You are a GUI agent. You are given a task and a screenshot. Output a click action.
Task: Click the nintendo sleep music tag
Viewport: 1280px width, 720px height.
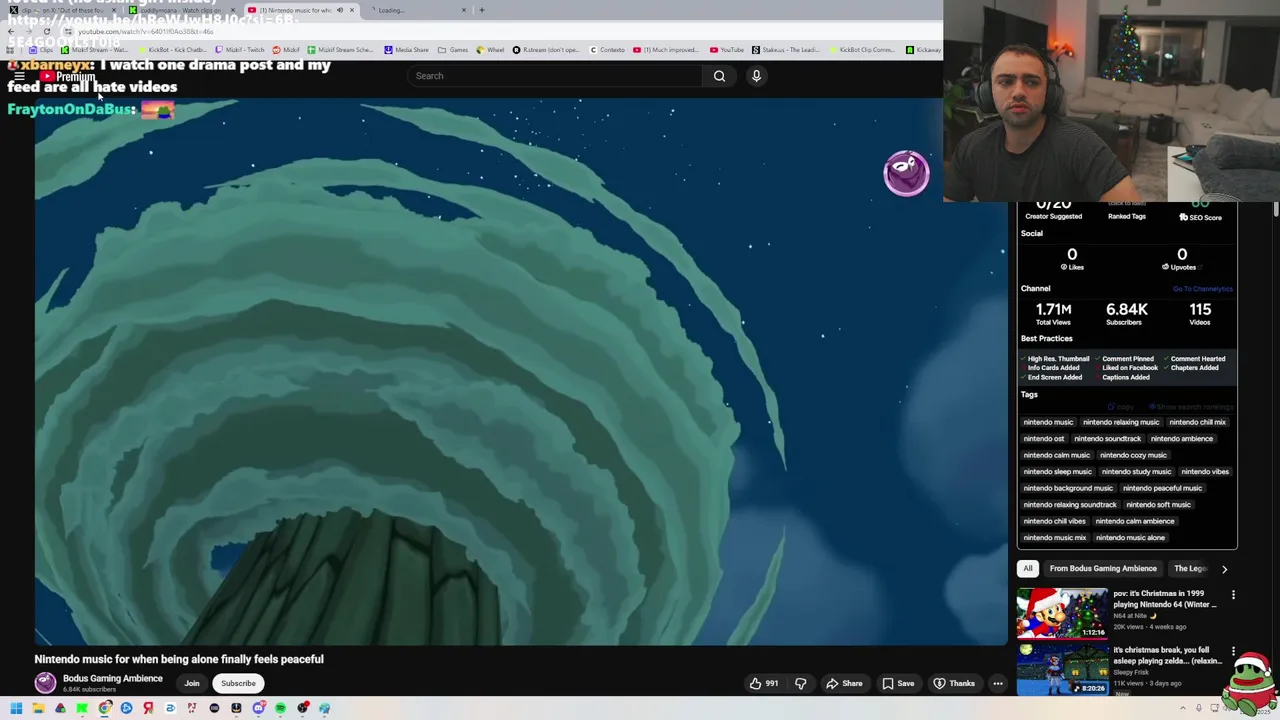click(1057, 472)
